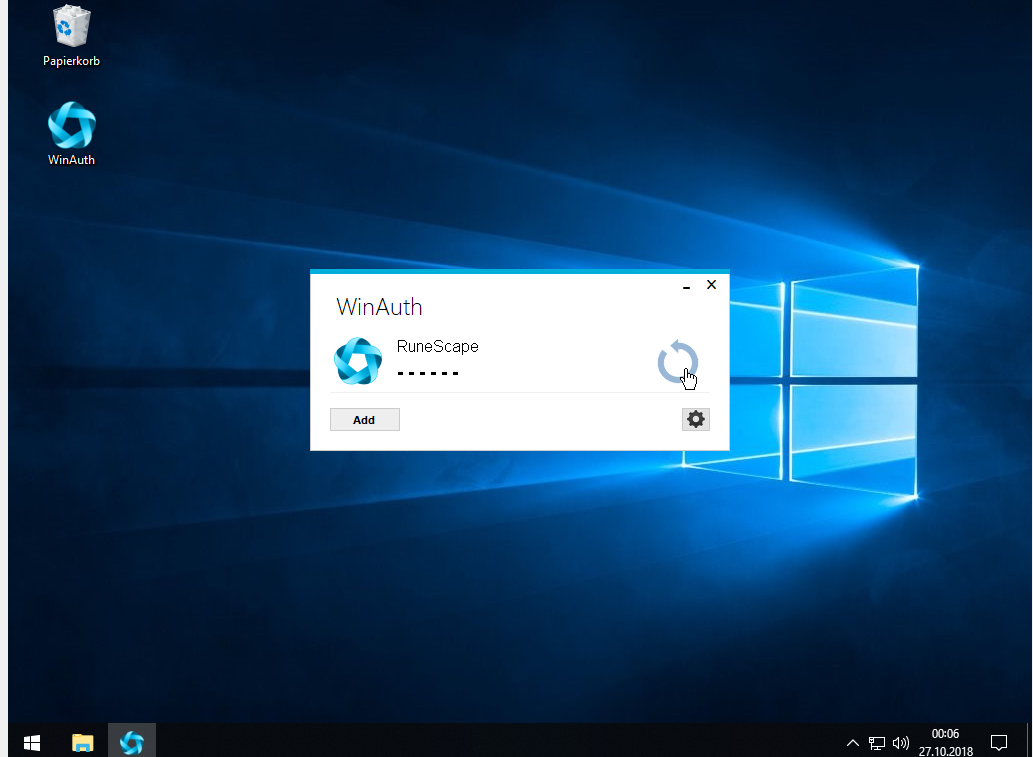Click the WinAuth window title text

[x=379, y=307]
